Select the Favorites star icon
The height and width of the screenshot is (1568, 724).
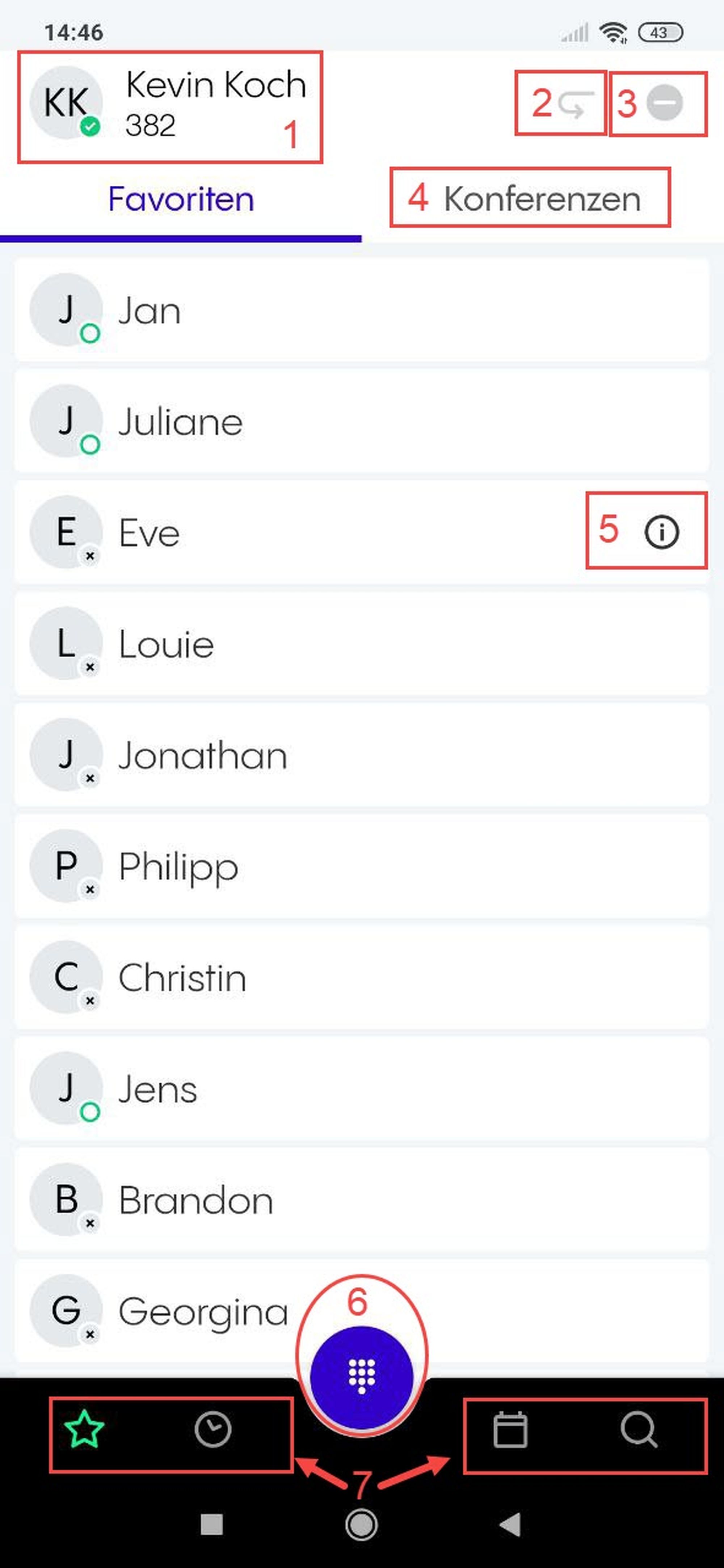[x=84, y=1429]
